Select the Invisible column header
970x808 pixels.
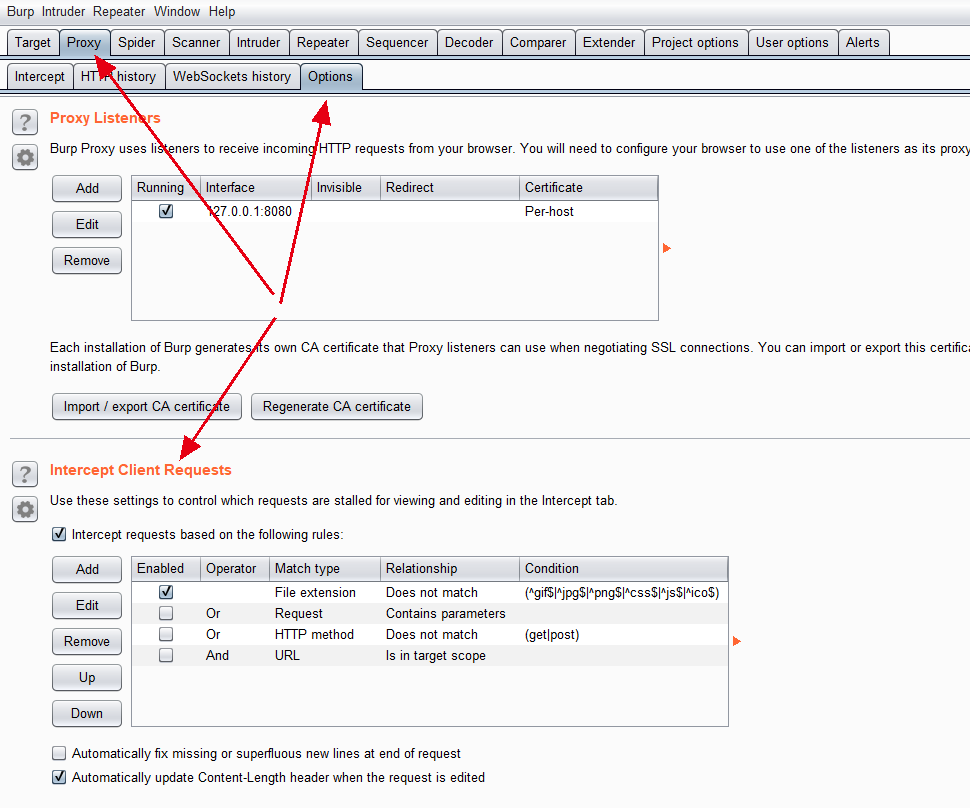point(345,187)
